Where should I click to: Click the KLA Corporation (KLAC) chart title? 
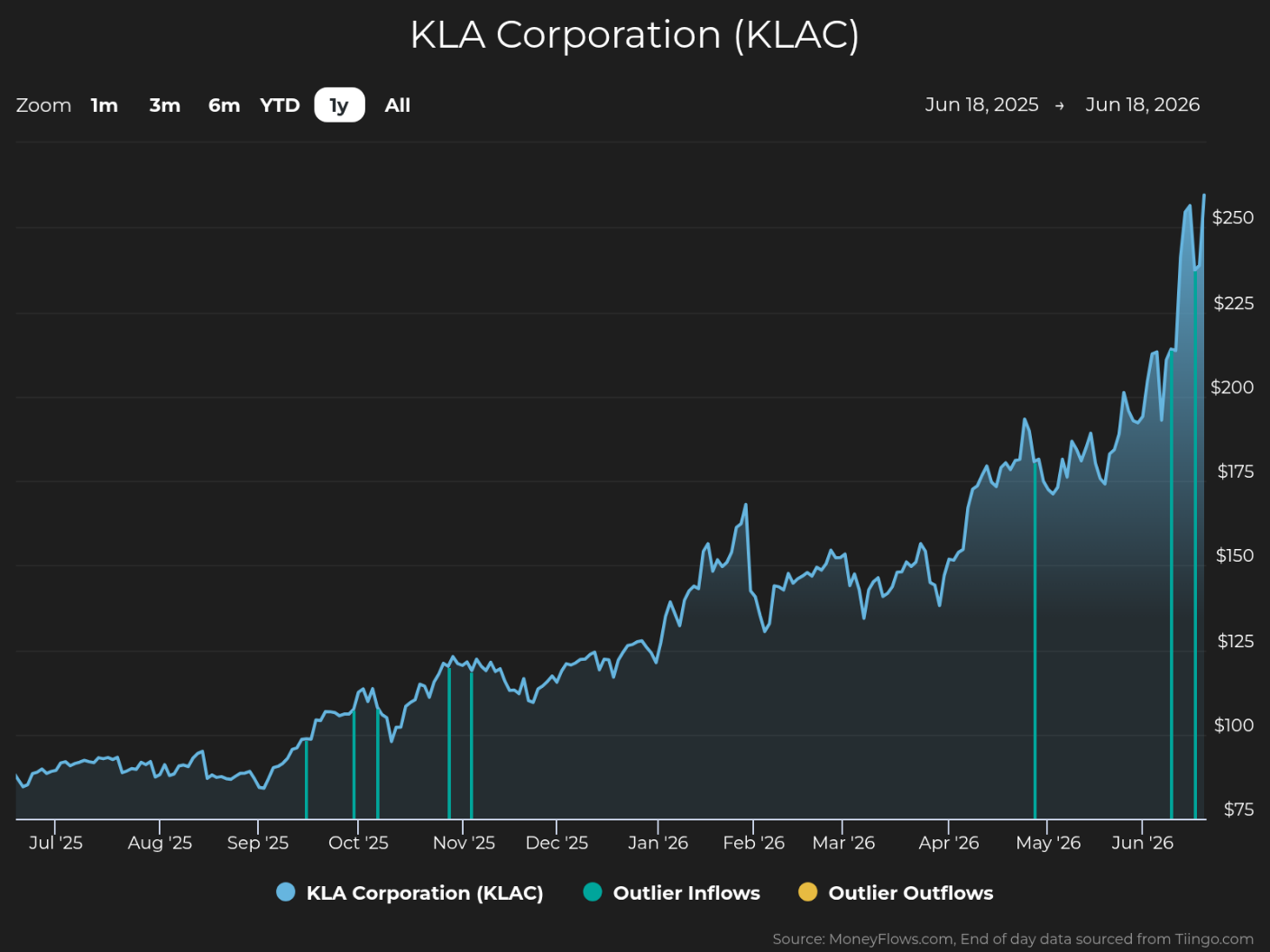click(634, 35)
